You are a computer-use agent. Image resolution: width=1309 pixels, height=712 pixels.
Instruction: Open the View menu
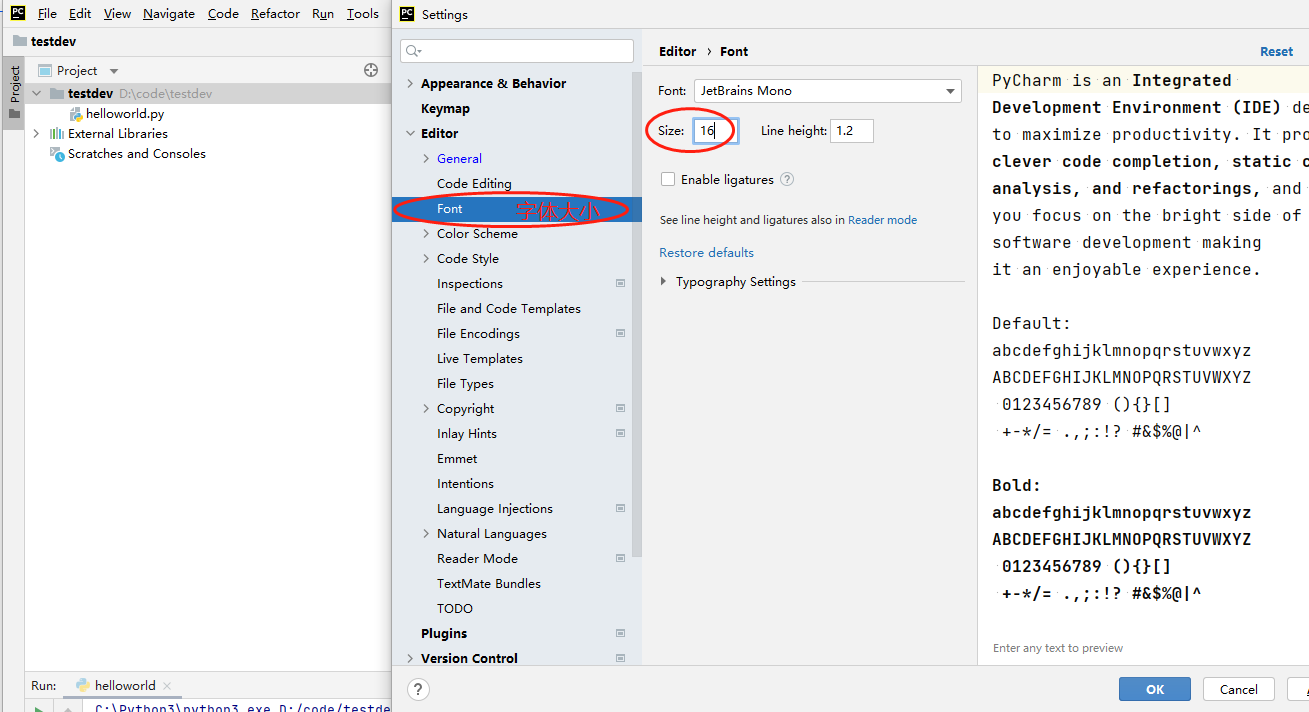tap(117, 14)
